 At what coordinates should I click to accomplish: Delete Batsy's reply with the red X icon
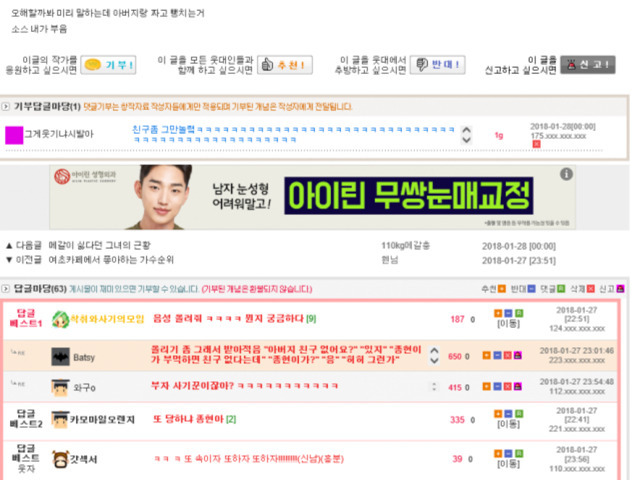[x=507, y=356]
